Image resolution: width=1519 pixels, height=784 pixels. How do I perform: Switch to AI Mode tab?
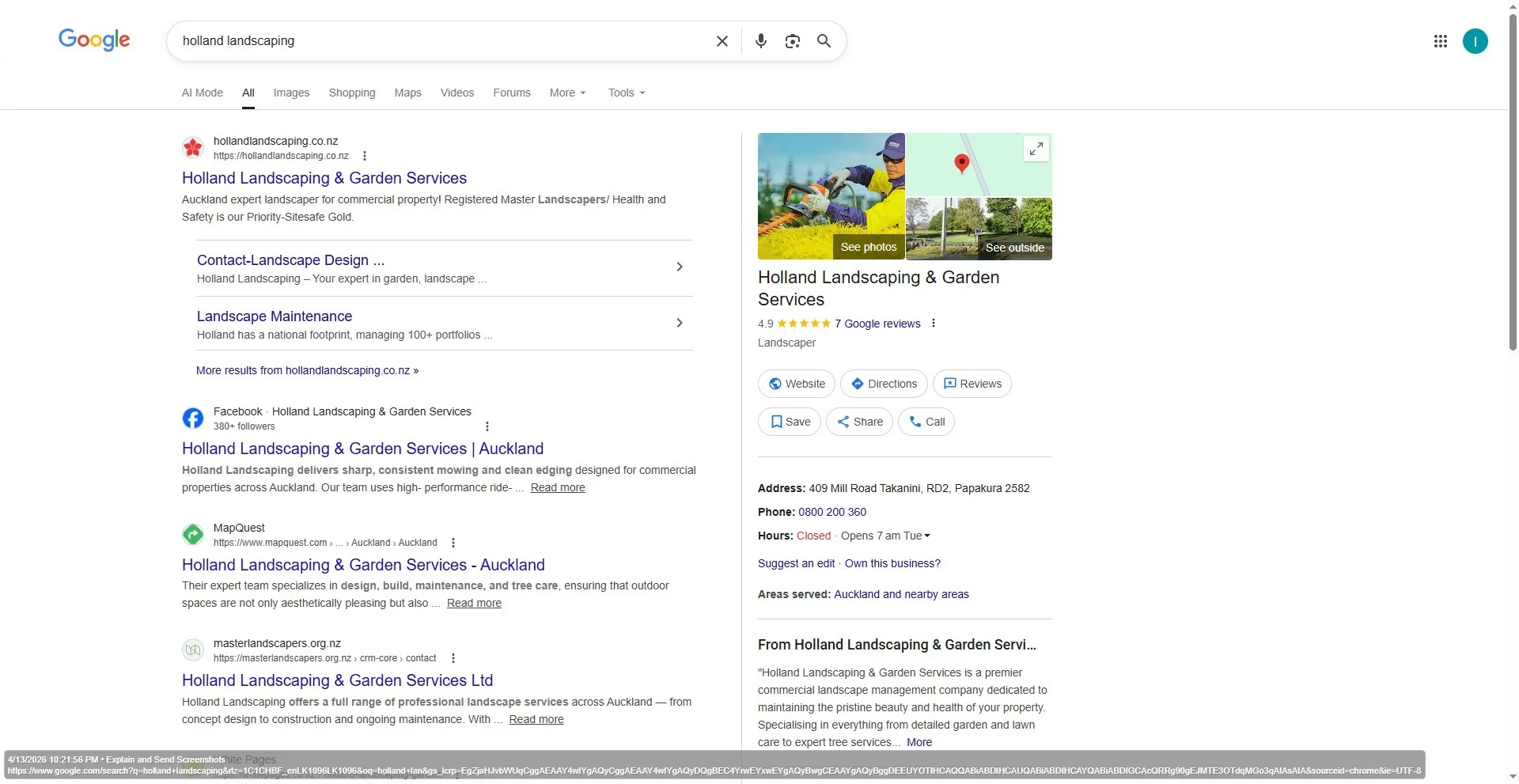203,93
